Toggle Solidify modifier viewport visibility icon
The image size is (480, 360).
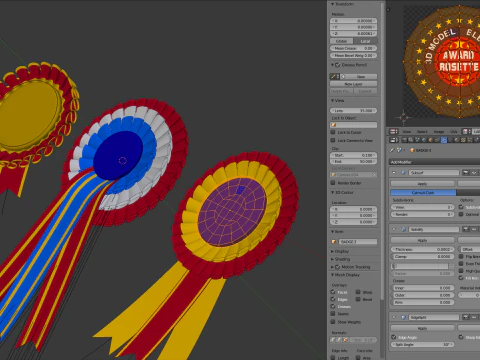pos(474,229)
